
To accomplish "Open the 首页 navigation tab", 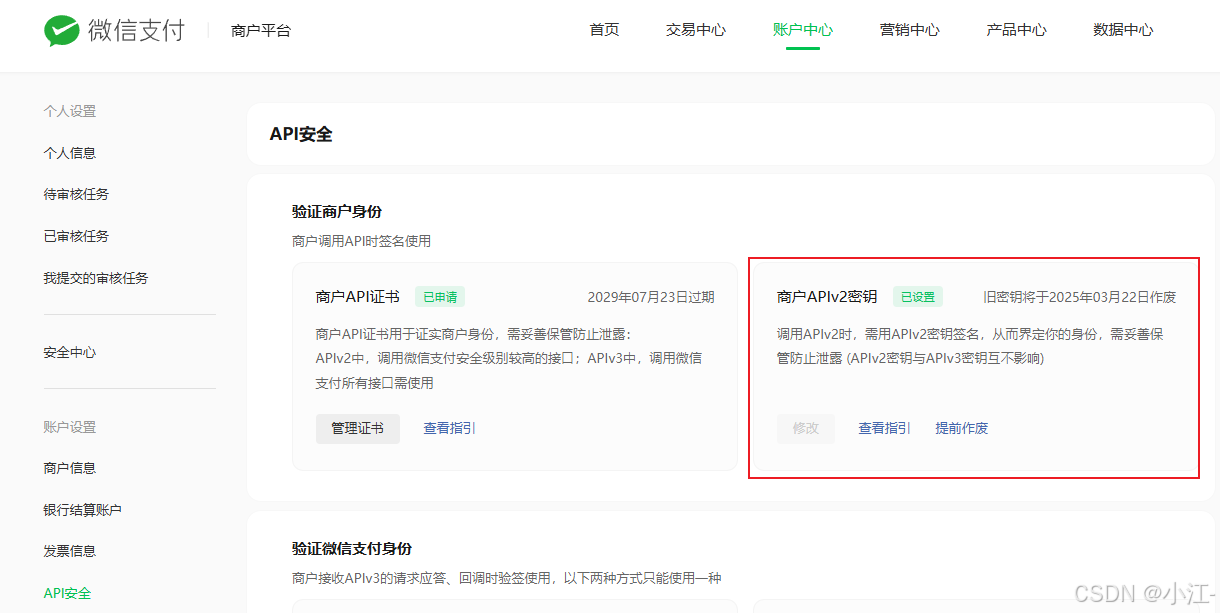I will (x=604, y=30).
